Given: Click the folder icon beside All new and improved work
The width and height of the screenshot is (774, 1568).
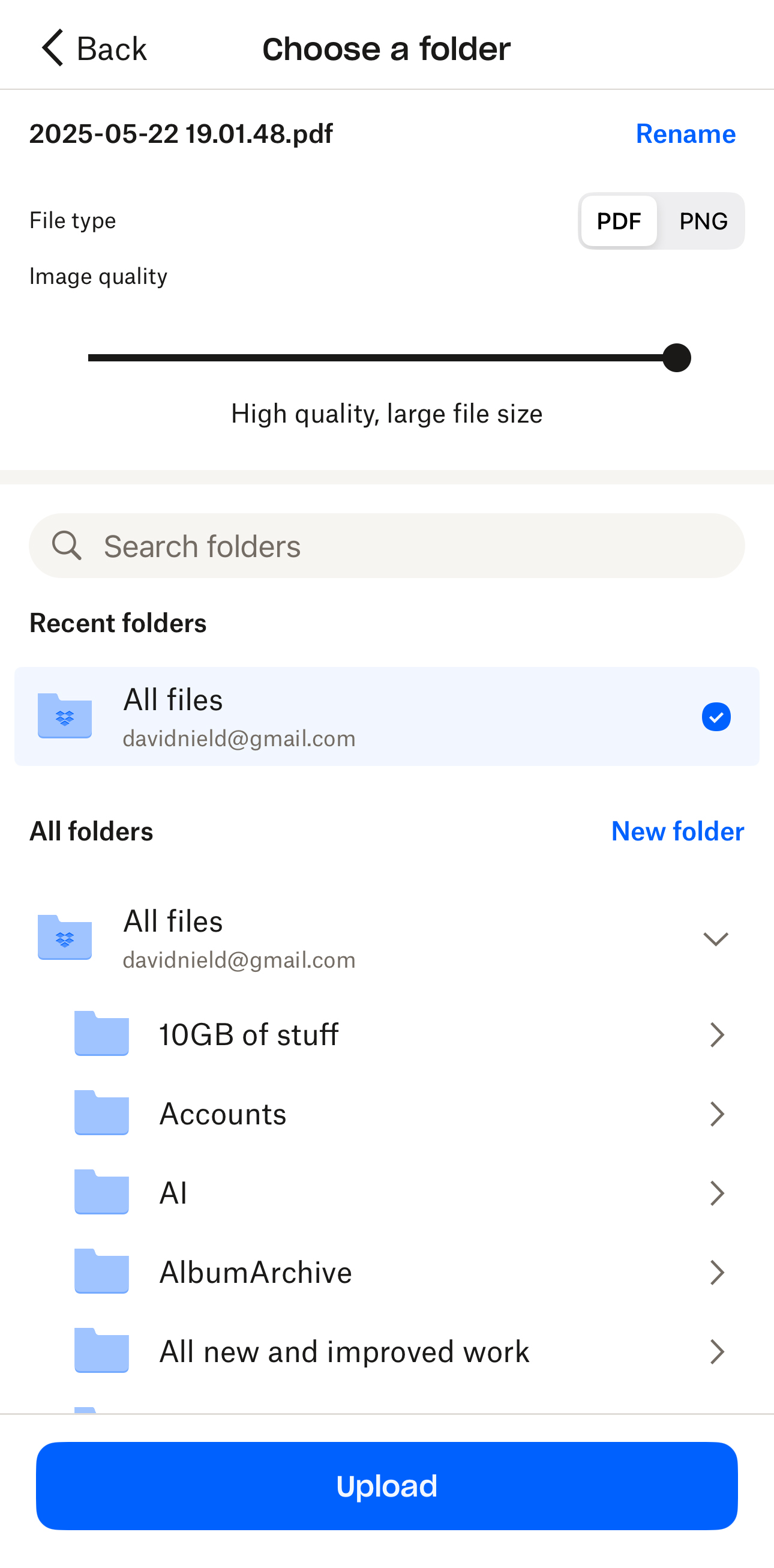Looking at the screenshot, I should click(101, 1351).
